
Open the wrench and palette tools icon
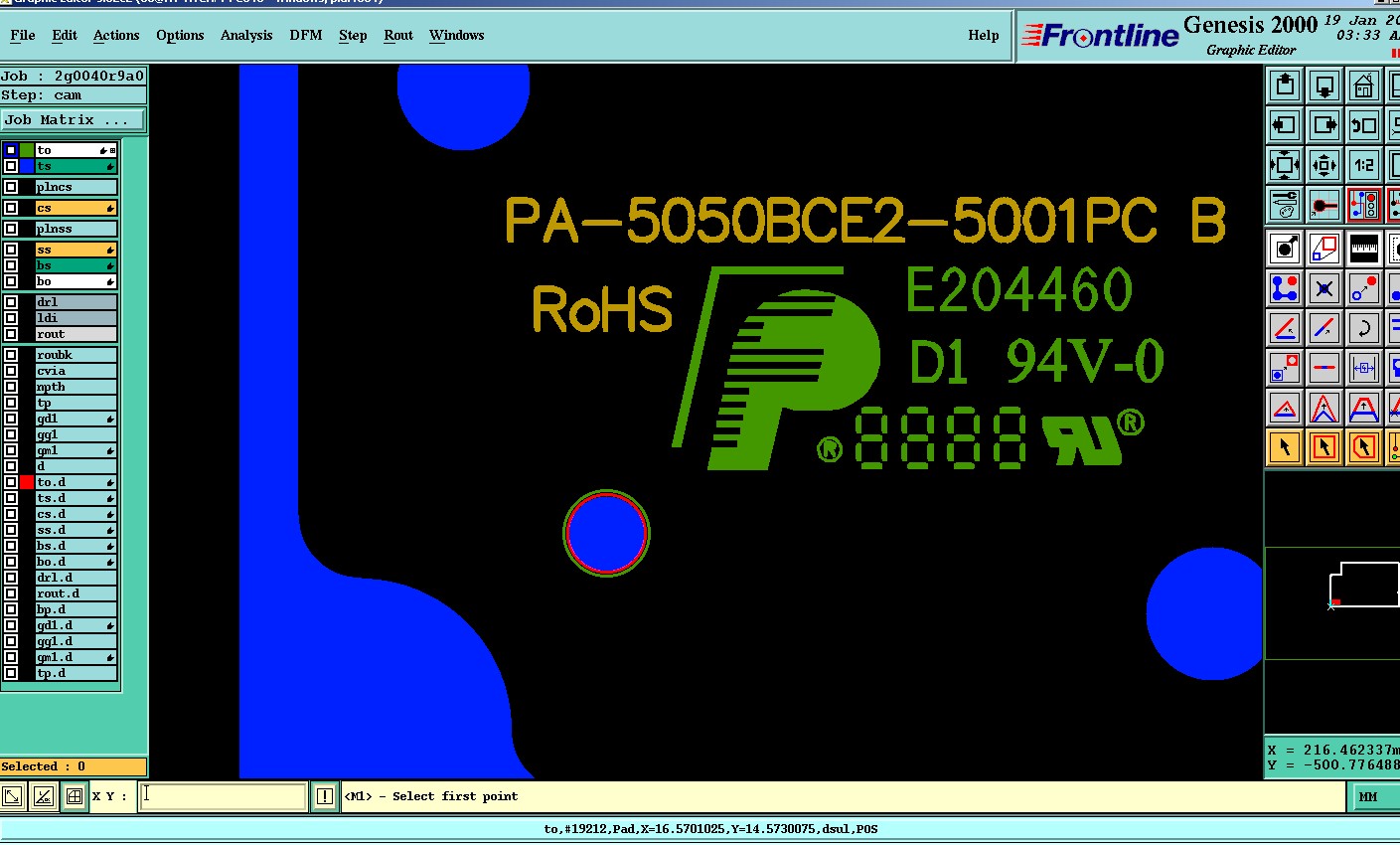coord(1285,205)
